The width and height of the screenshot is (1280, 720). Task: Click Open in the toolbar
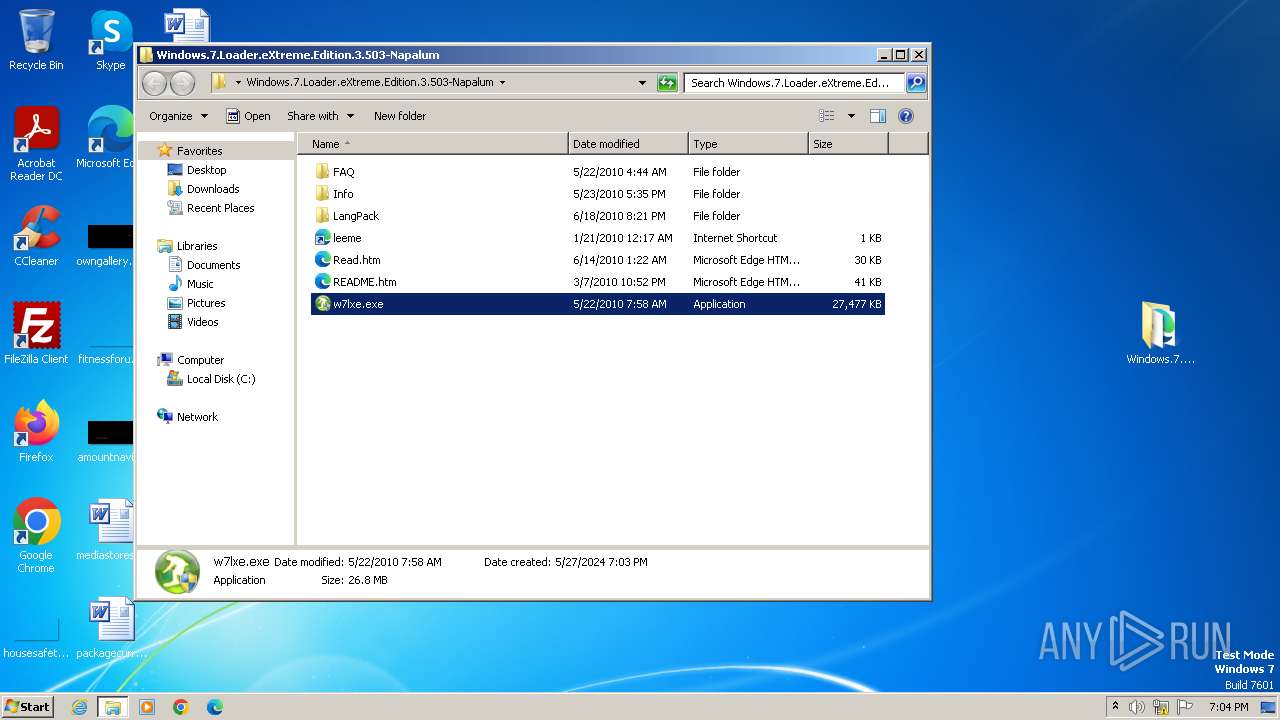pos(248,116)
